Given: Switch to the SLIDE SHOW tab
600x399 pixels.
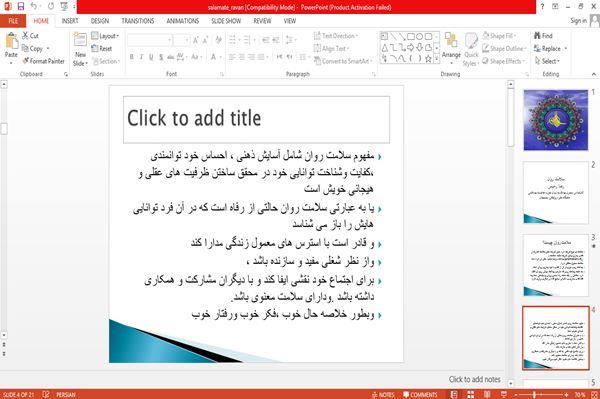Looking at the screenshot, I should 226,21.
